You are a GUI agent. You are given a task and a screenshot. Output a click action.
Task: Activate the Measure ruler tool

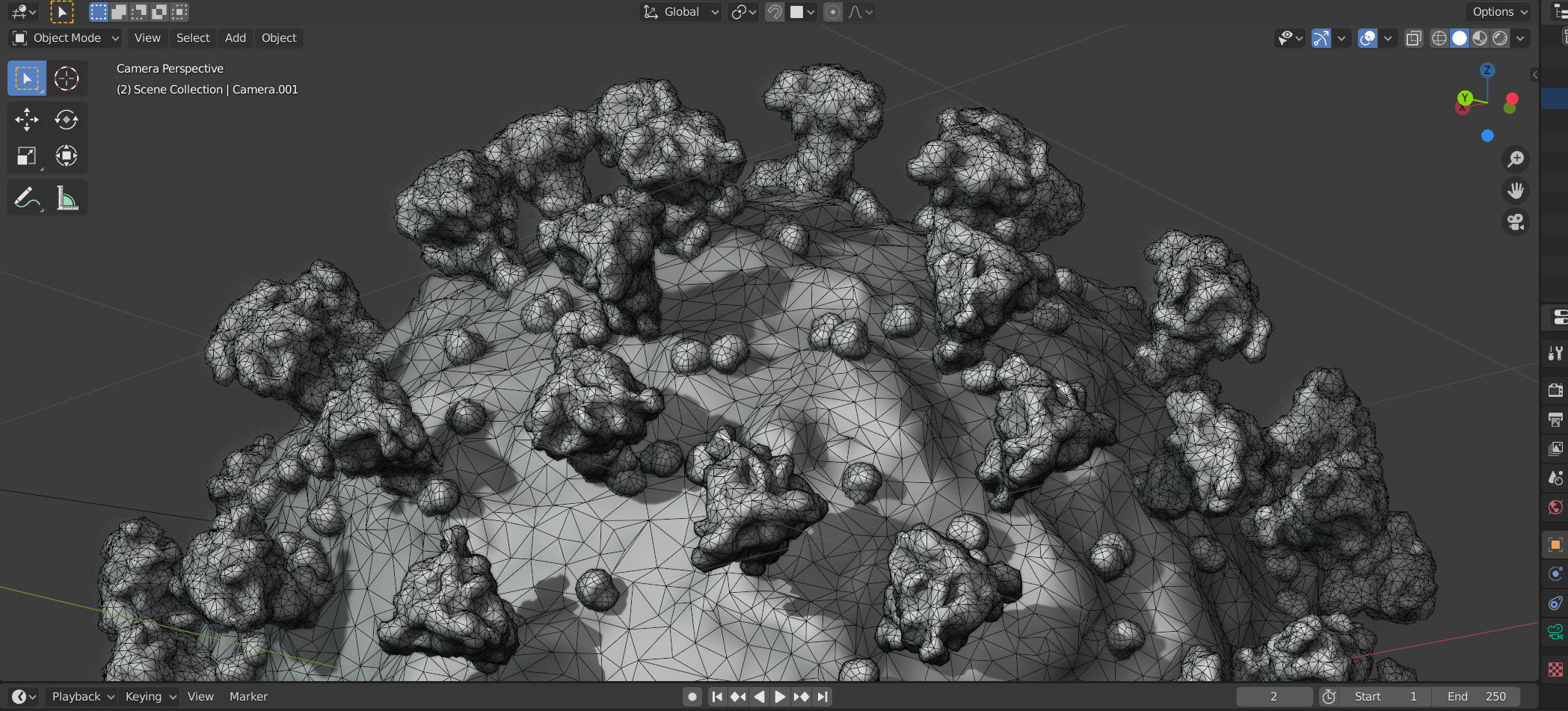coord(67,198)
